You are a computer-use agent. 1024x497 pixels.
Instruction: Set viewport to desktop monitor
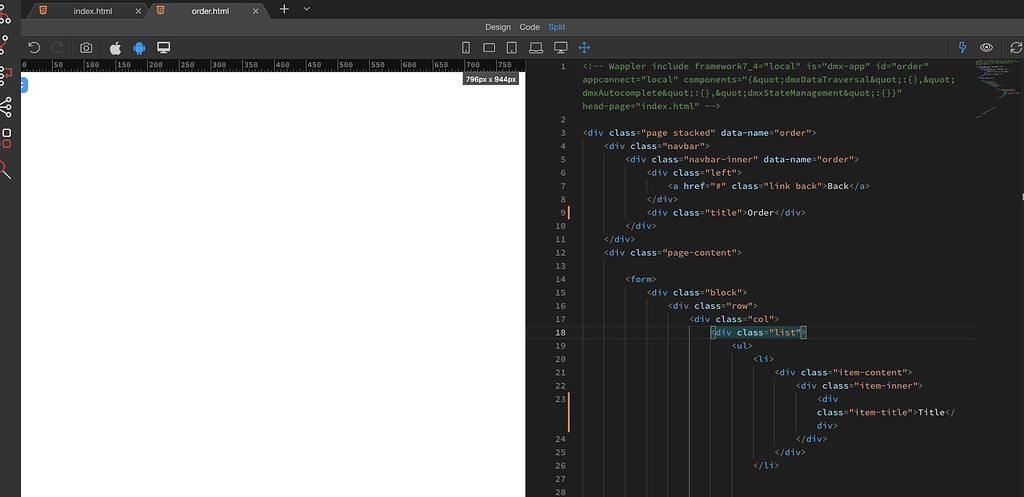click(x=560, y=48)
